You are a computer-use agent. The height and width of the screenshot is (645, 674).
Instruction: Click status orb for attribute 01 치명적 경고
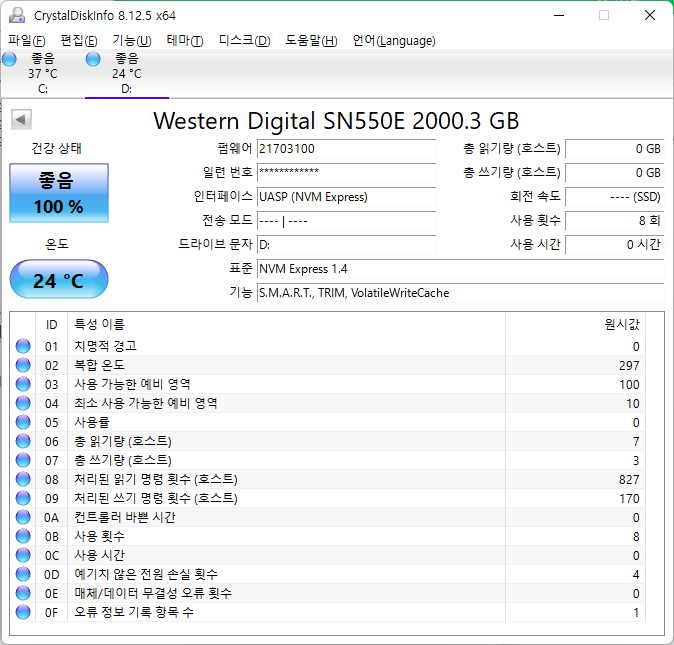pyautogui.click(x=23, y=346)
